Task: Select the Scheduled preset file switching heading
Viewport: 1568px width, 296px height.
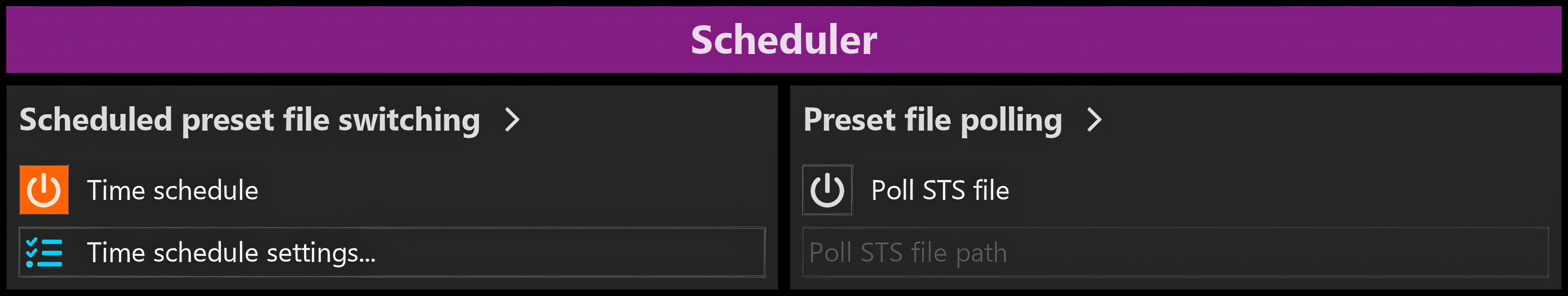Action: (x=250, y=120)
